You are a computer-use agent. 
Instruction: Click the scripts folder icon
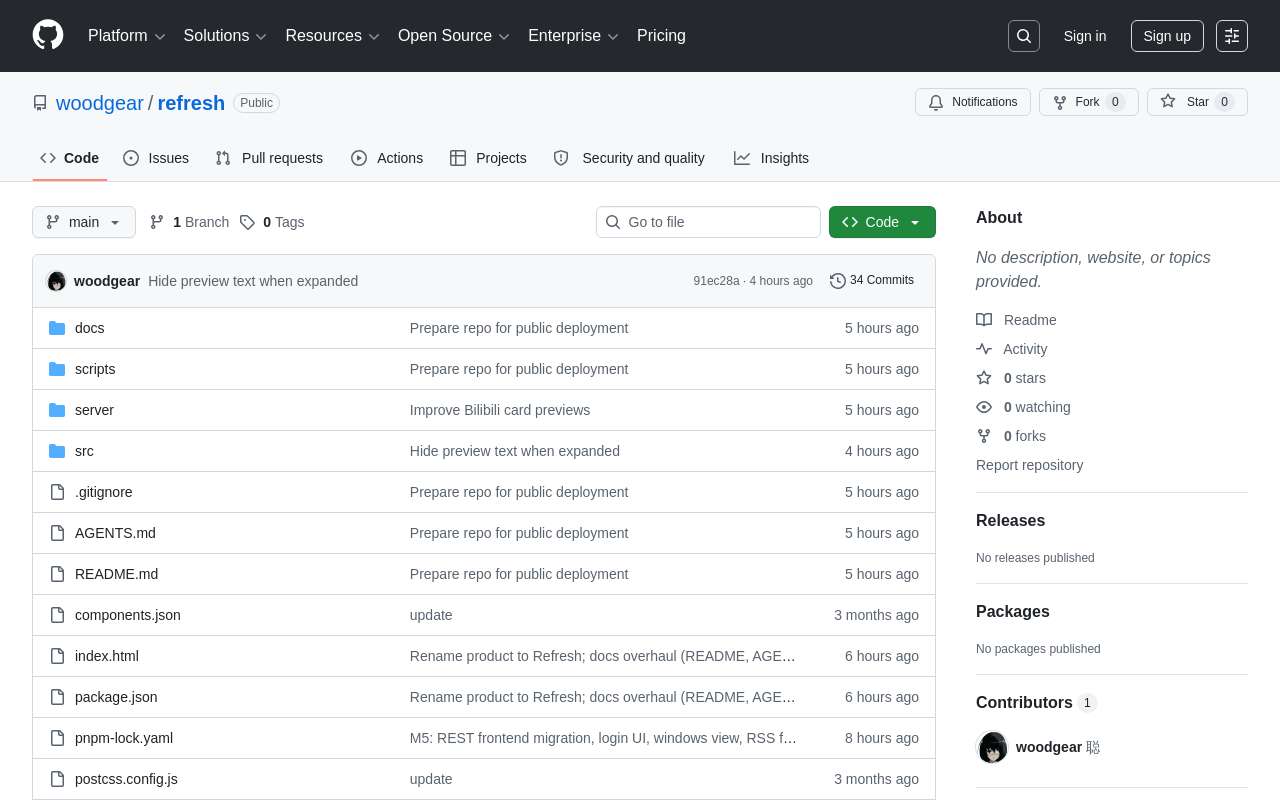(57, 369)
